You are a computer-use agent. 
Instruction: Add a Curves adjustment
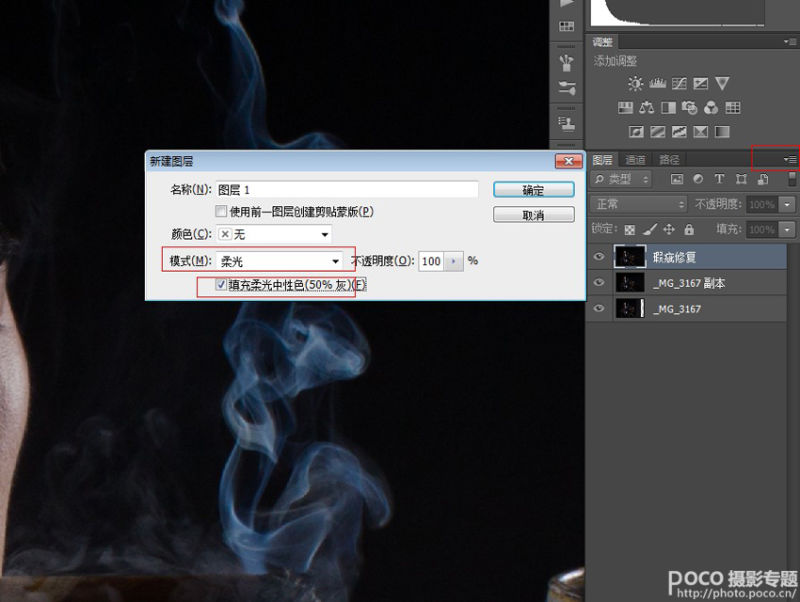coord(679,84)
